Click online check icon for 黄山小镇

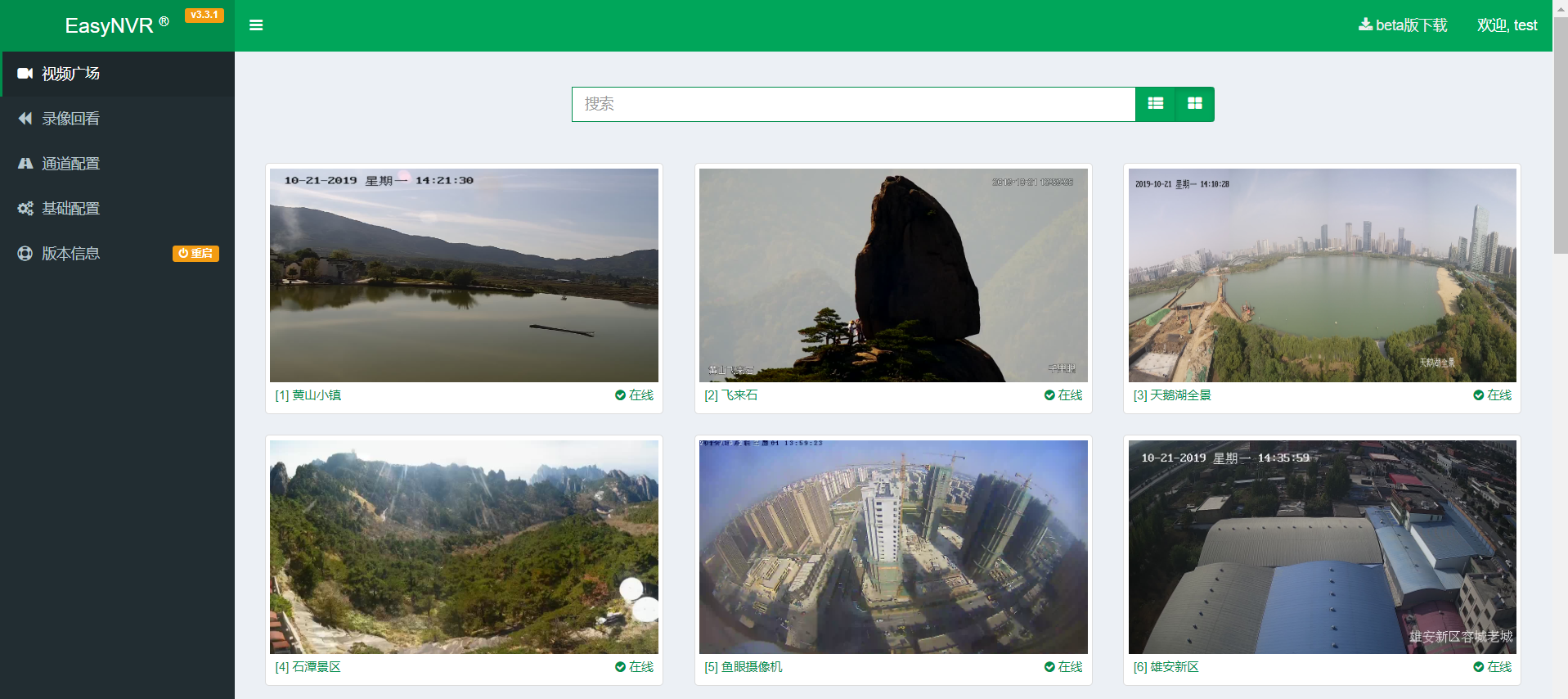click(620, 395)
